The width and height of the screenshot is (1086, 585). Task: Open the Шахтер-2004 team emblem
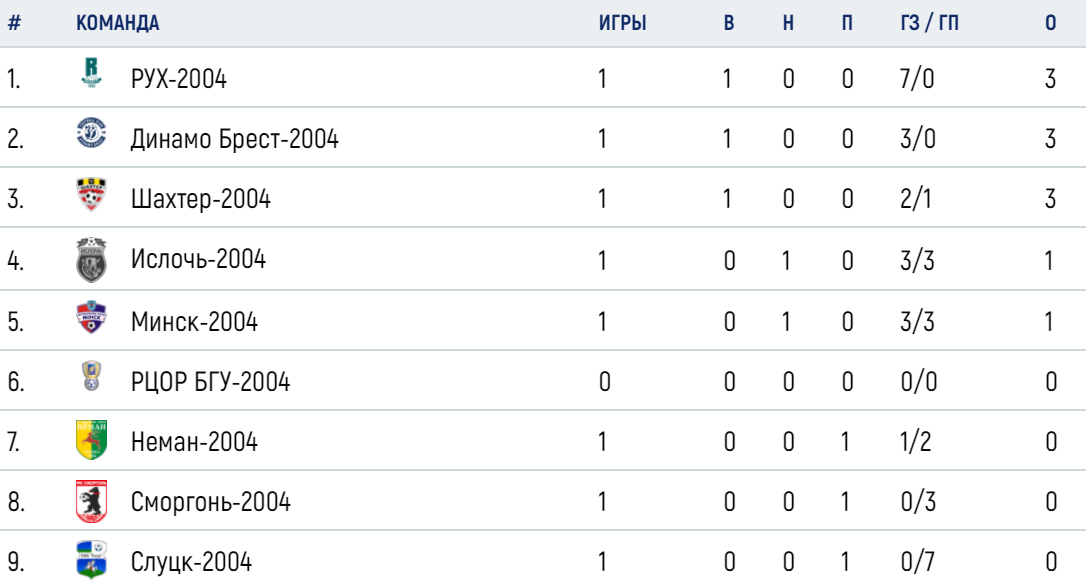91,195
